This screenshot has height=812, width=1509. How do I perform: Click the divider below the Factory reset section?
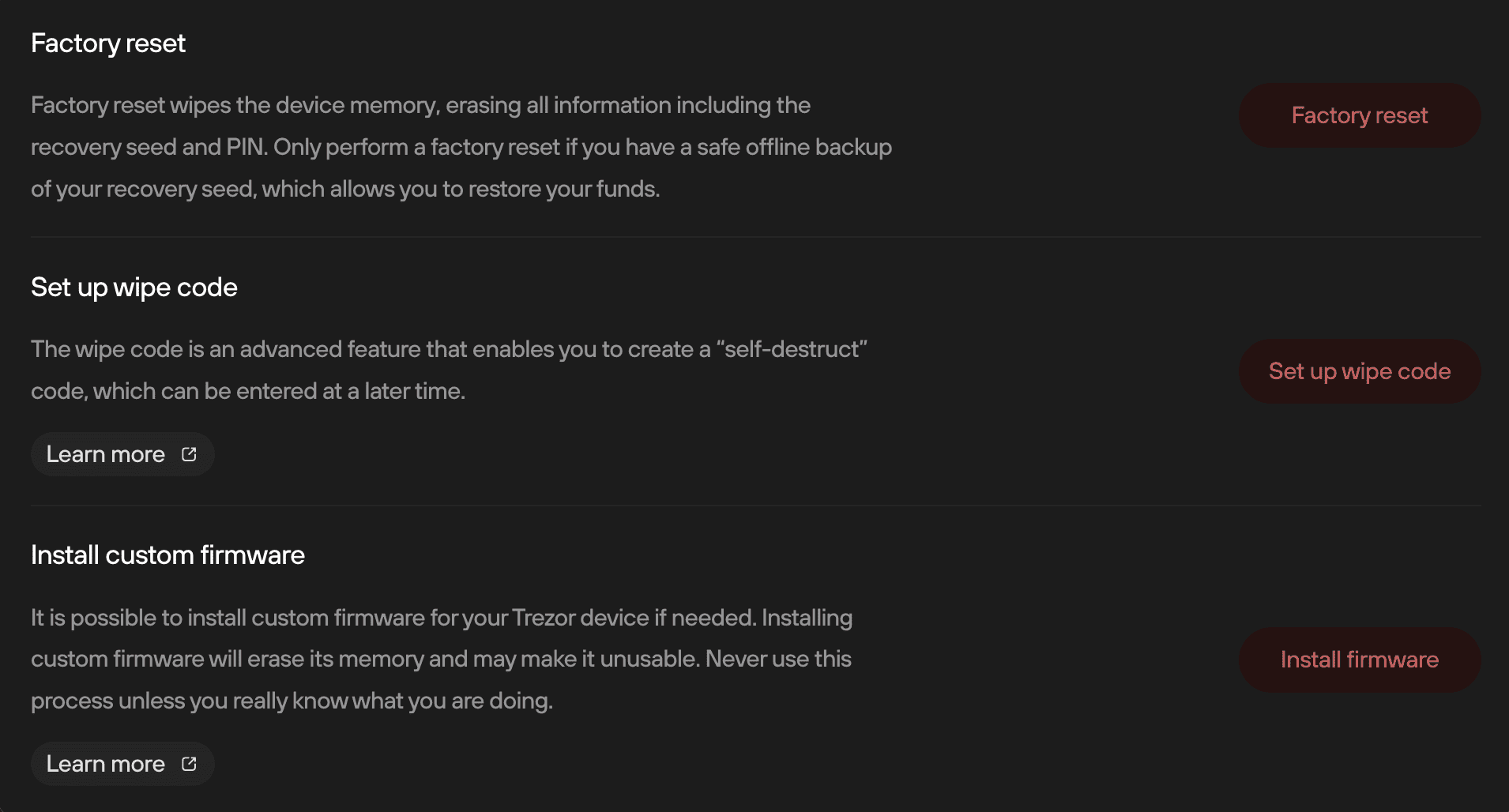(x=756, y=237)
